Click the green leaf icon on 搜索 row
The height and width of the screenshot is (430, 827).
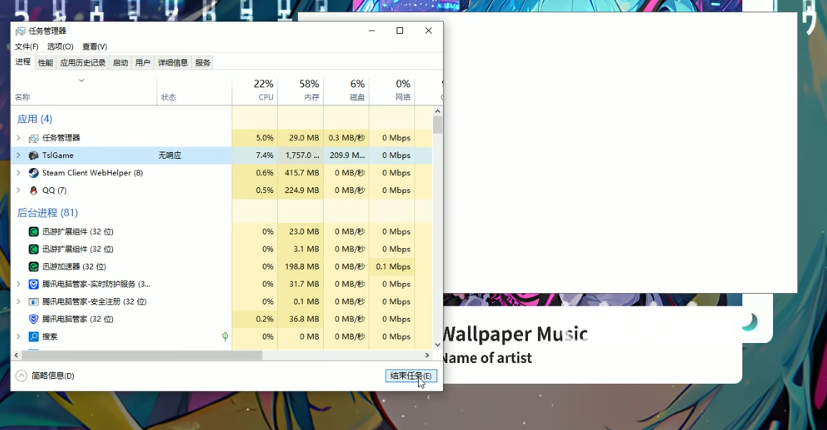[225, 337]
